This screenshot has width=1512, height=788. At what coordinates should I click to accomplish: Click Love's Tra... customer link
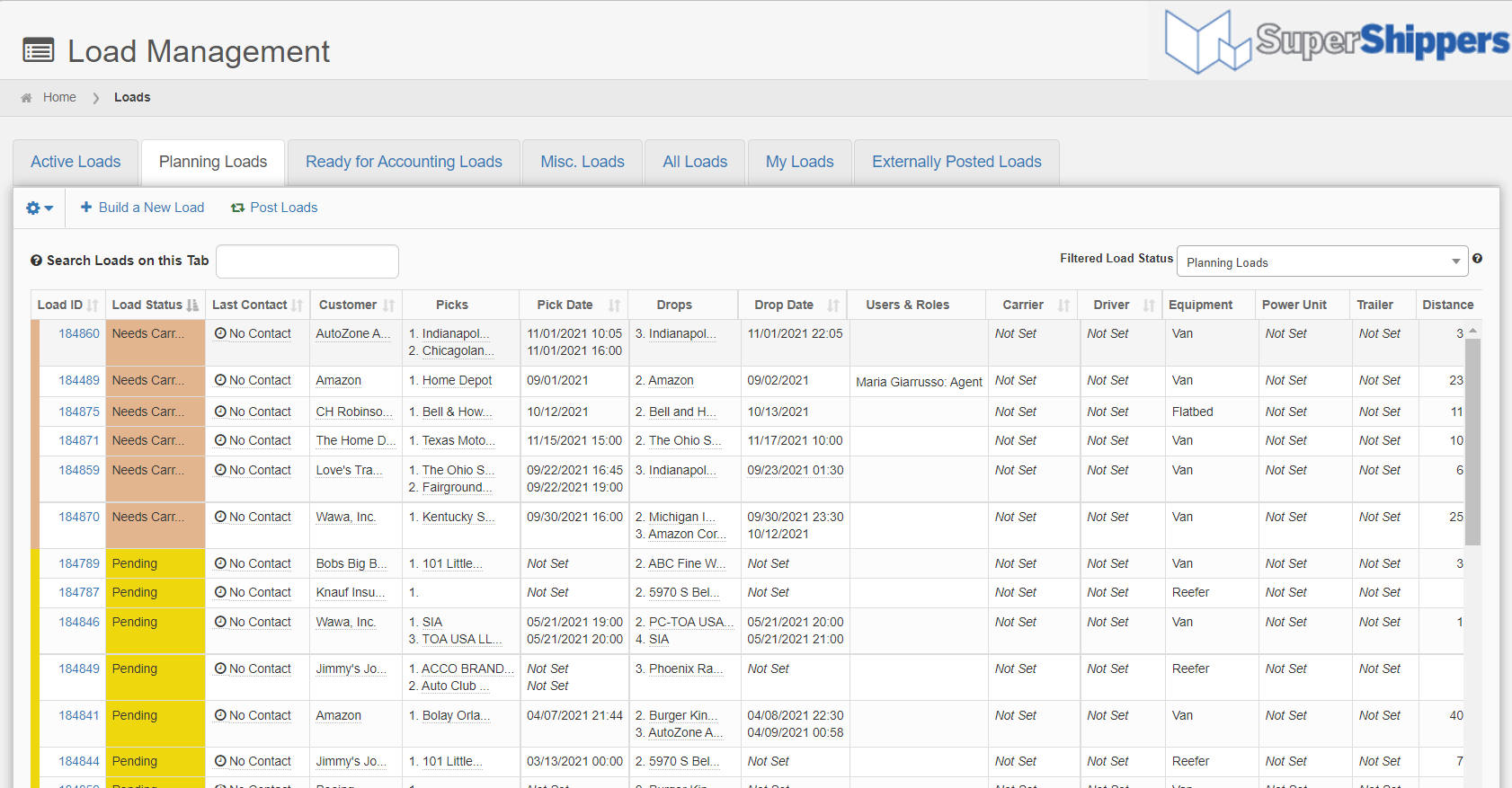click(349, 470)
